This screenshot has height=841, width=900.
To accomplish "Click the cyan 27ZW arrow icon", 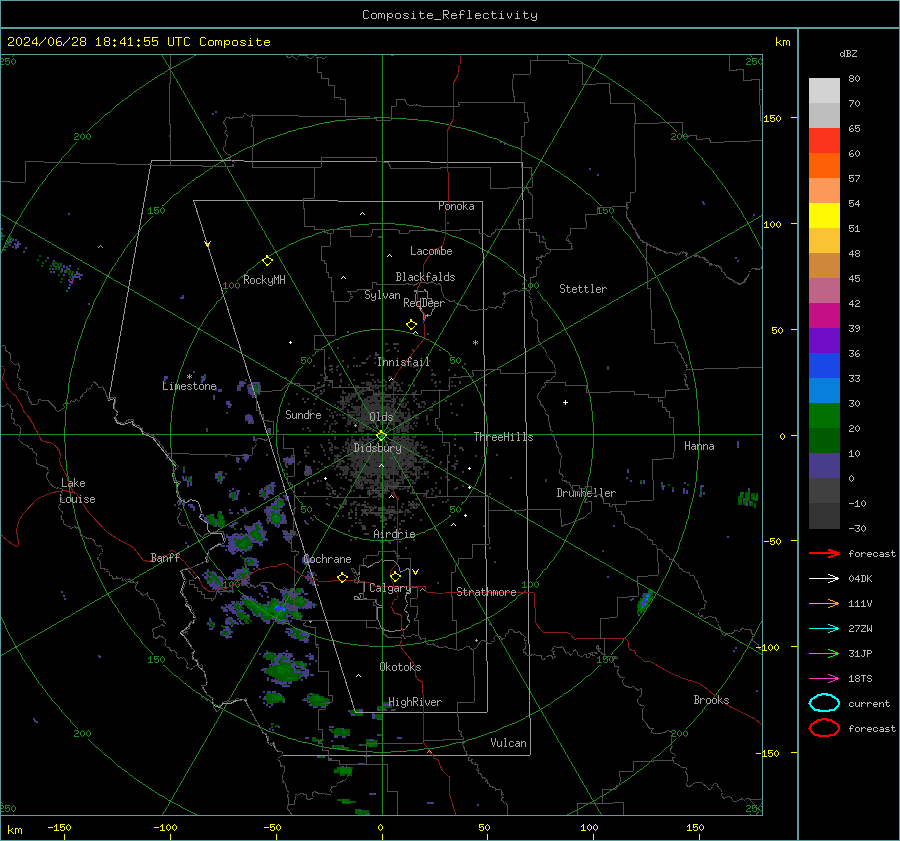I will tap(824, 629).
